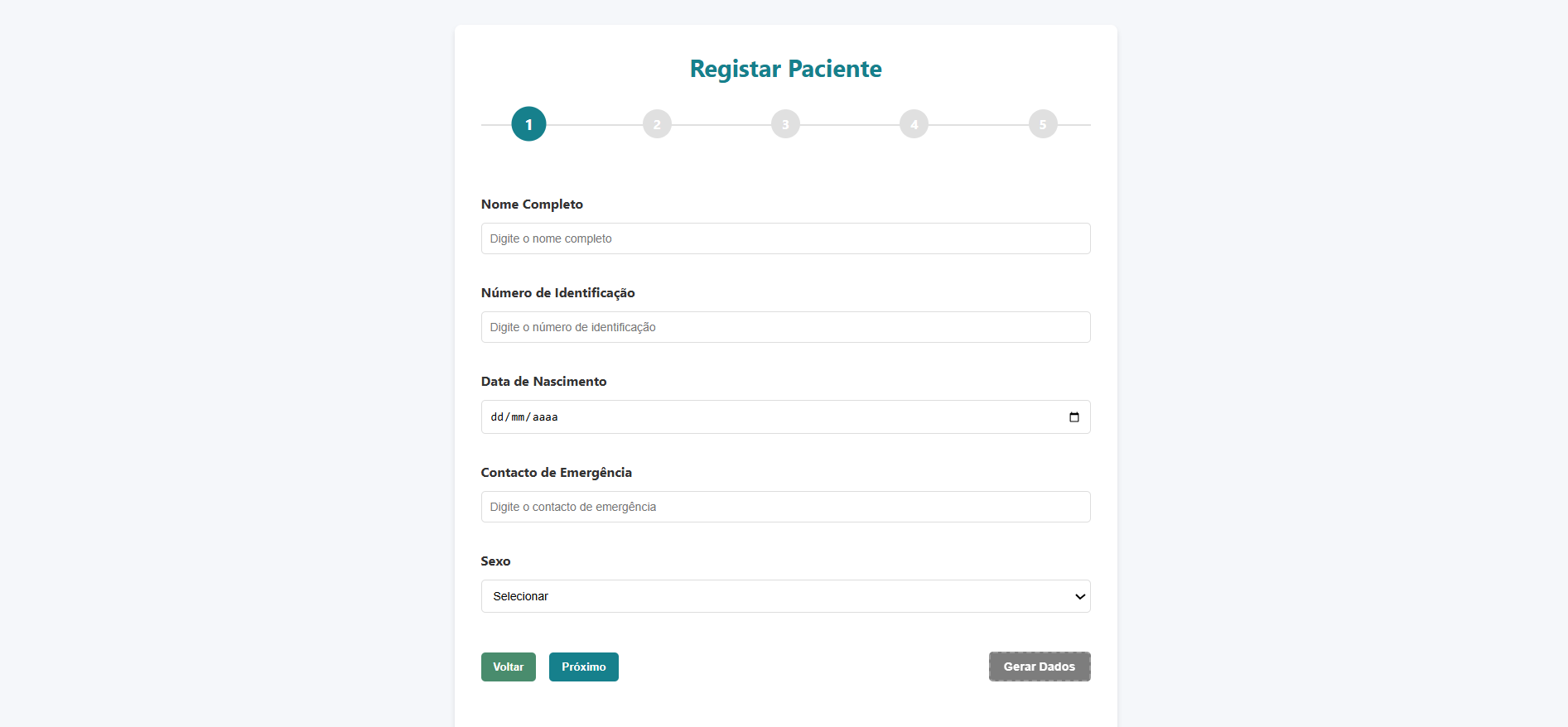
Task: Click the Contacto de Emergência input field
Action: [x=785, y=507]
